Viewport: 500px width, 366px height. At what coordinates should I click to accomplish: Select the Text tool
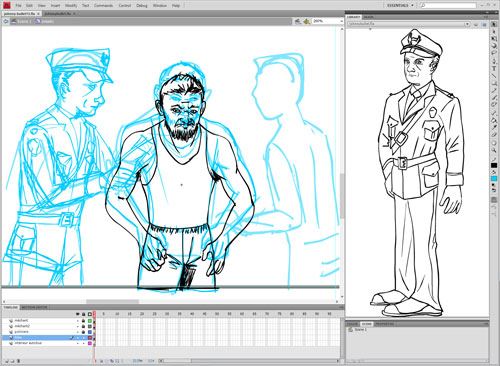point(494,68)
